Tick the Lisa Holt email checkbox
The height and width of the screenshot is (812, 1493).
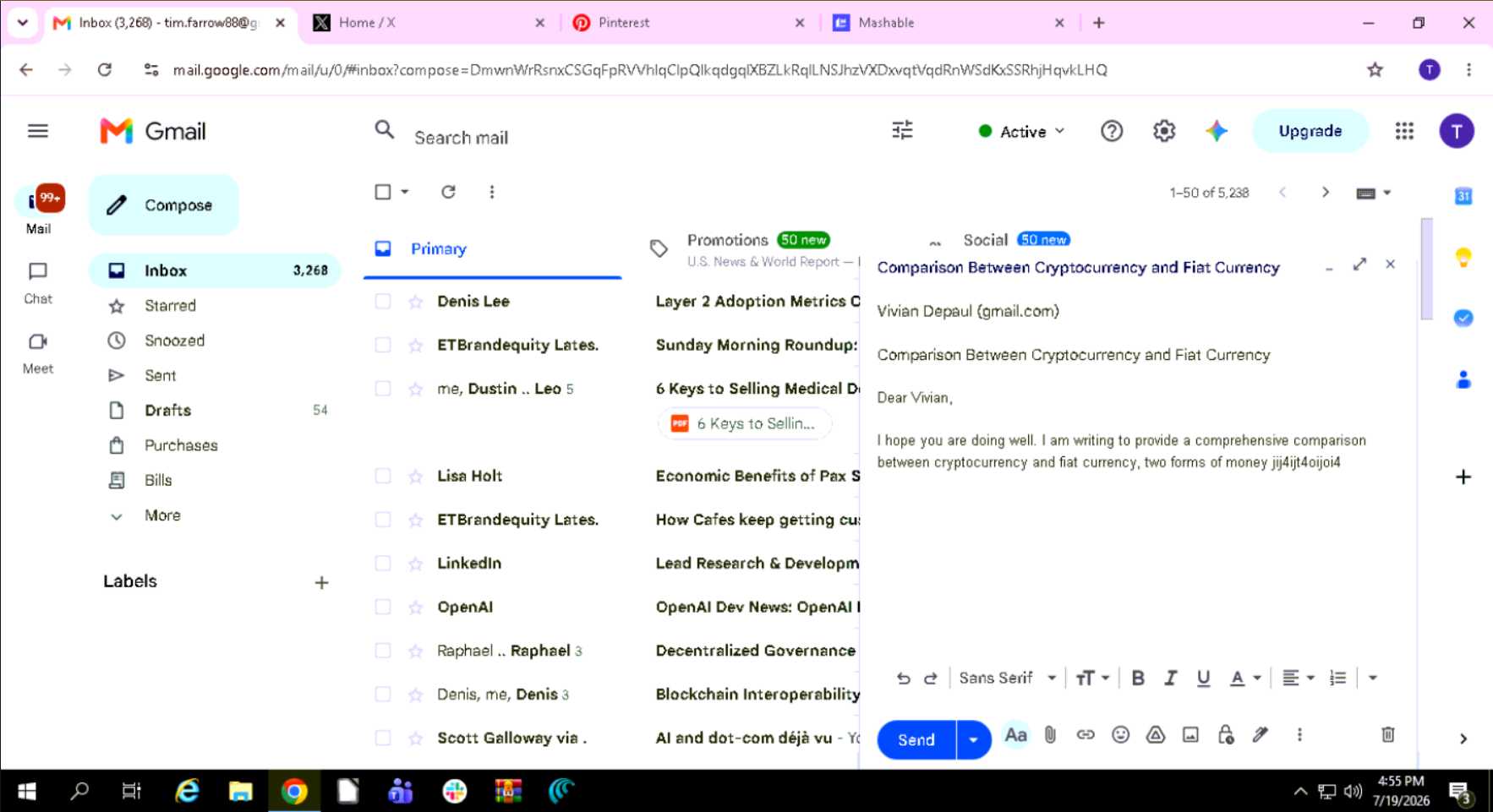(383, 476)
